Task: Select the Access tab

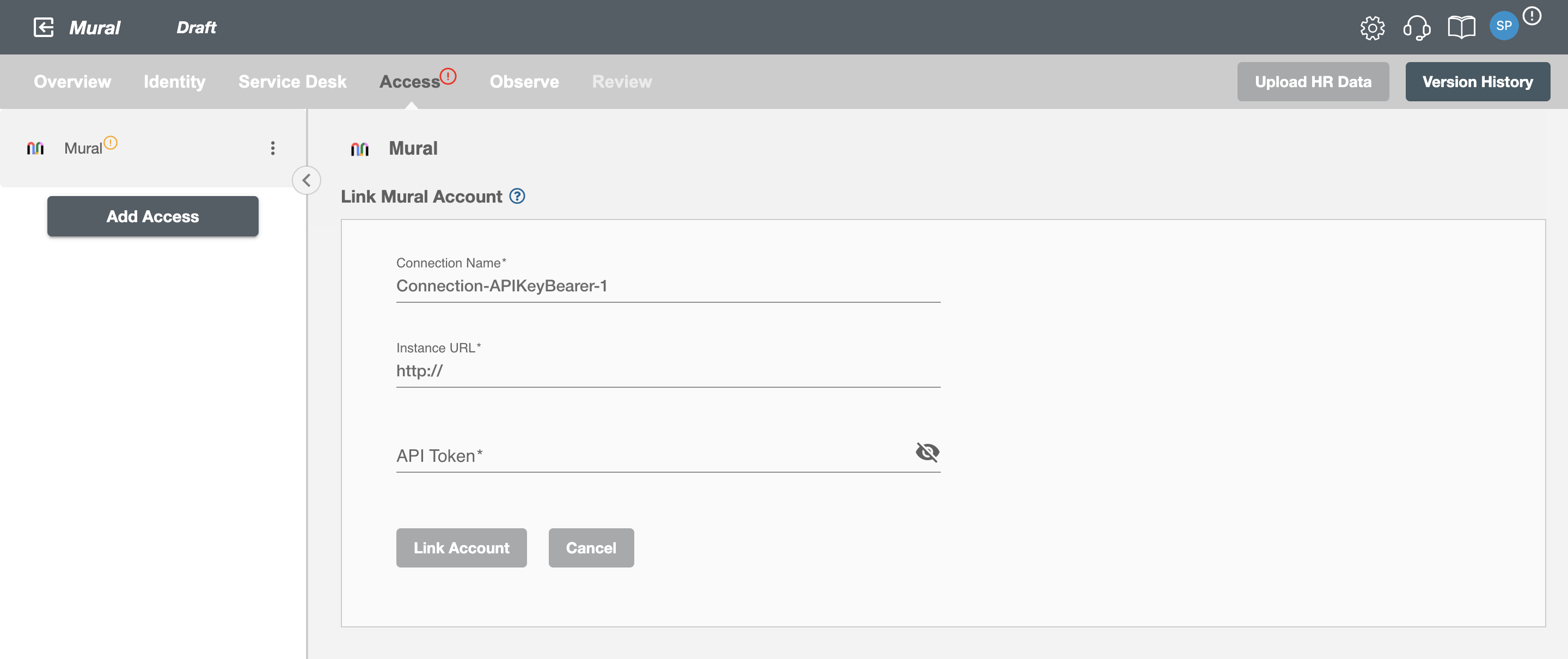Action: tap(409, 82)
